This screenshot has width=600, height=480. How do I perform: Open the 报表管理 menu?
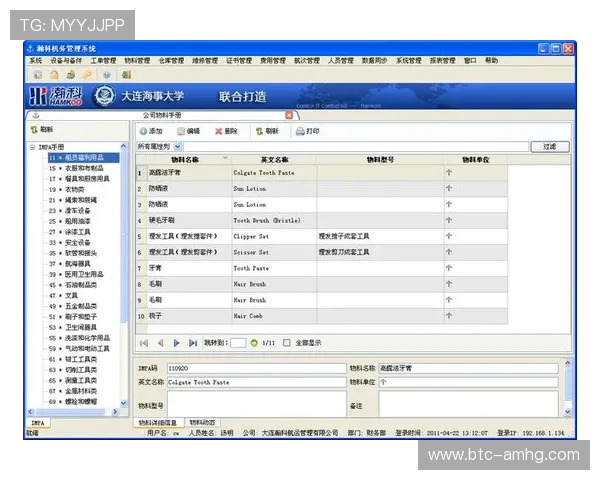tap(443, 60)
